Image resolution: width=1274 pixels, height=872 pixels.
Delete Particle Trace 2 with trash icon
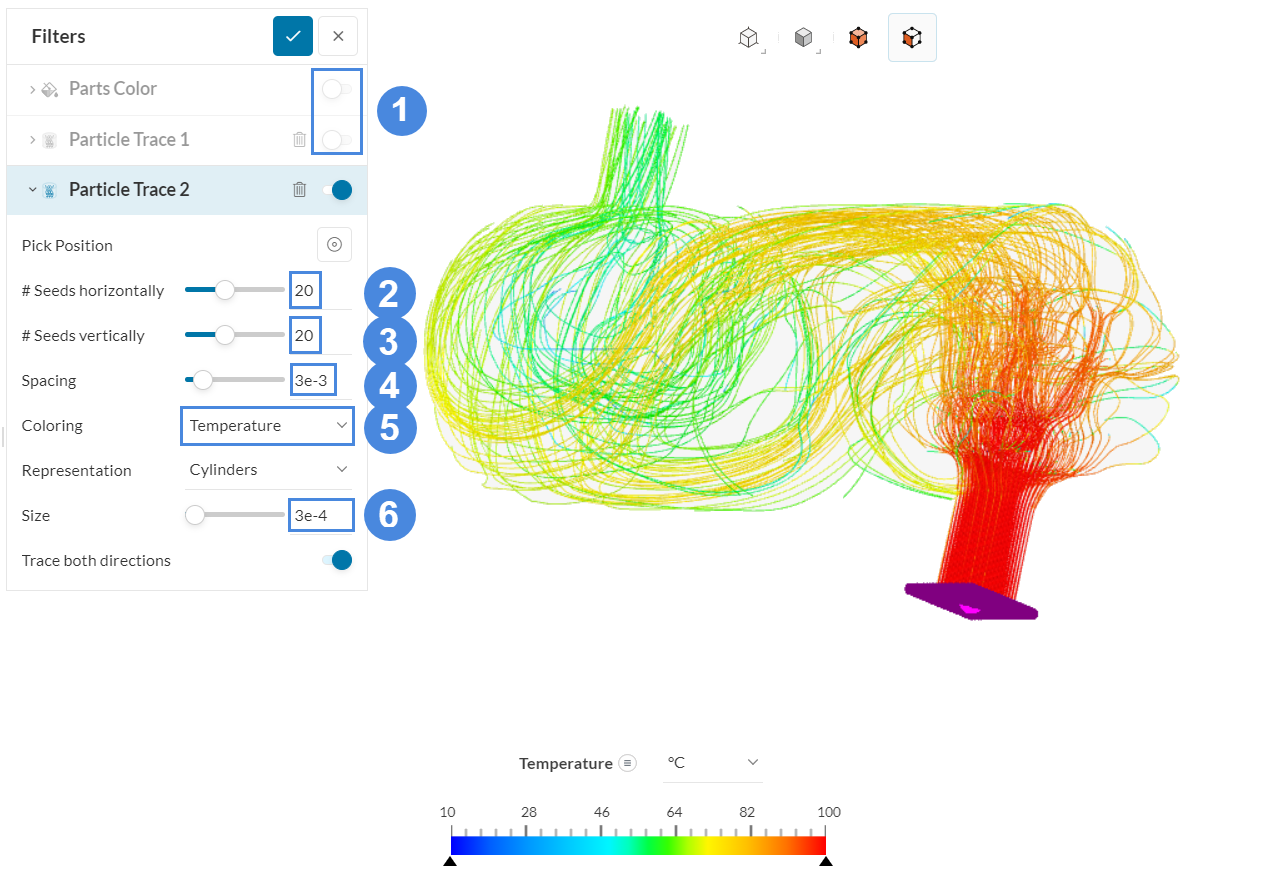[299, 190]
